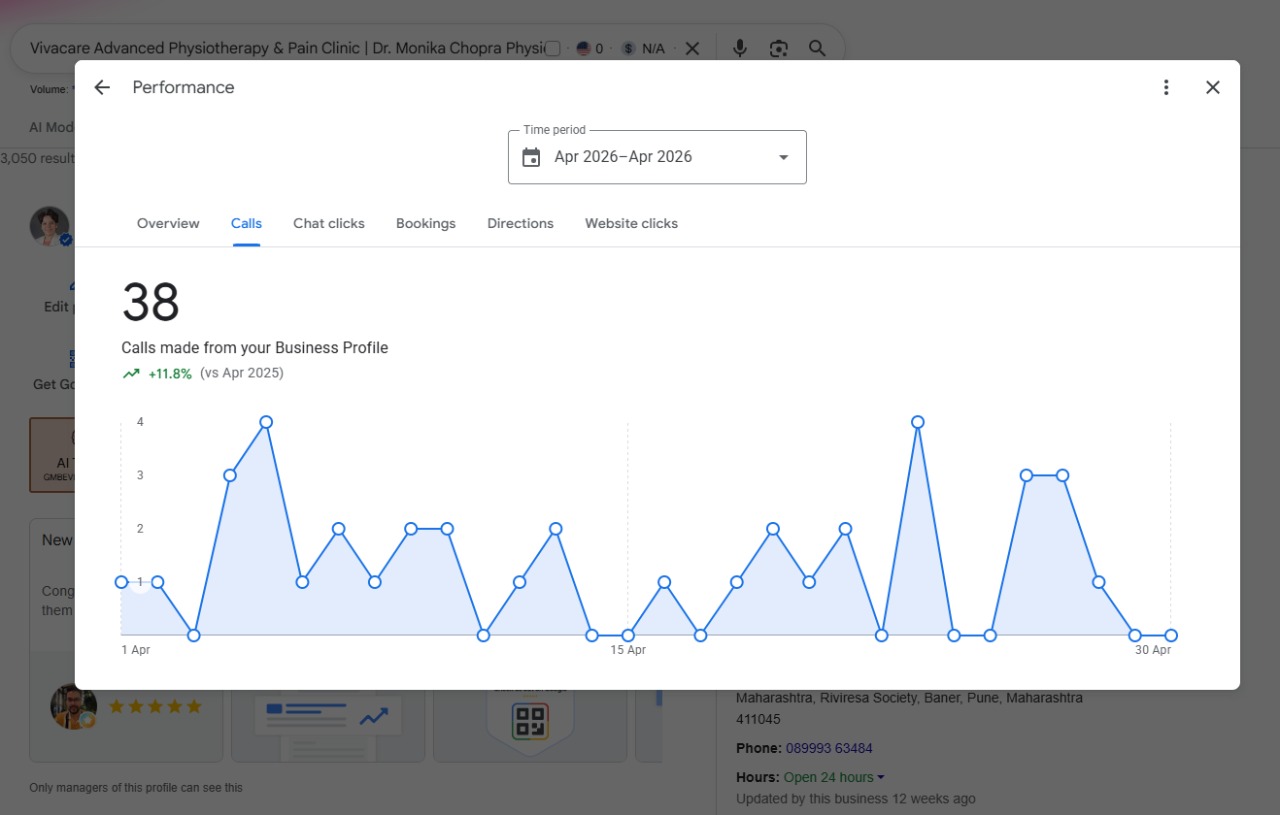This screenshot has height=815, width=1280.
Task: Tick the checkbox in the search bar
Action: pos(553,48)
